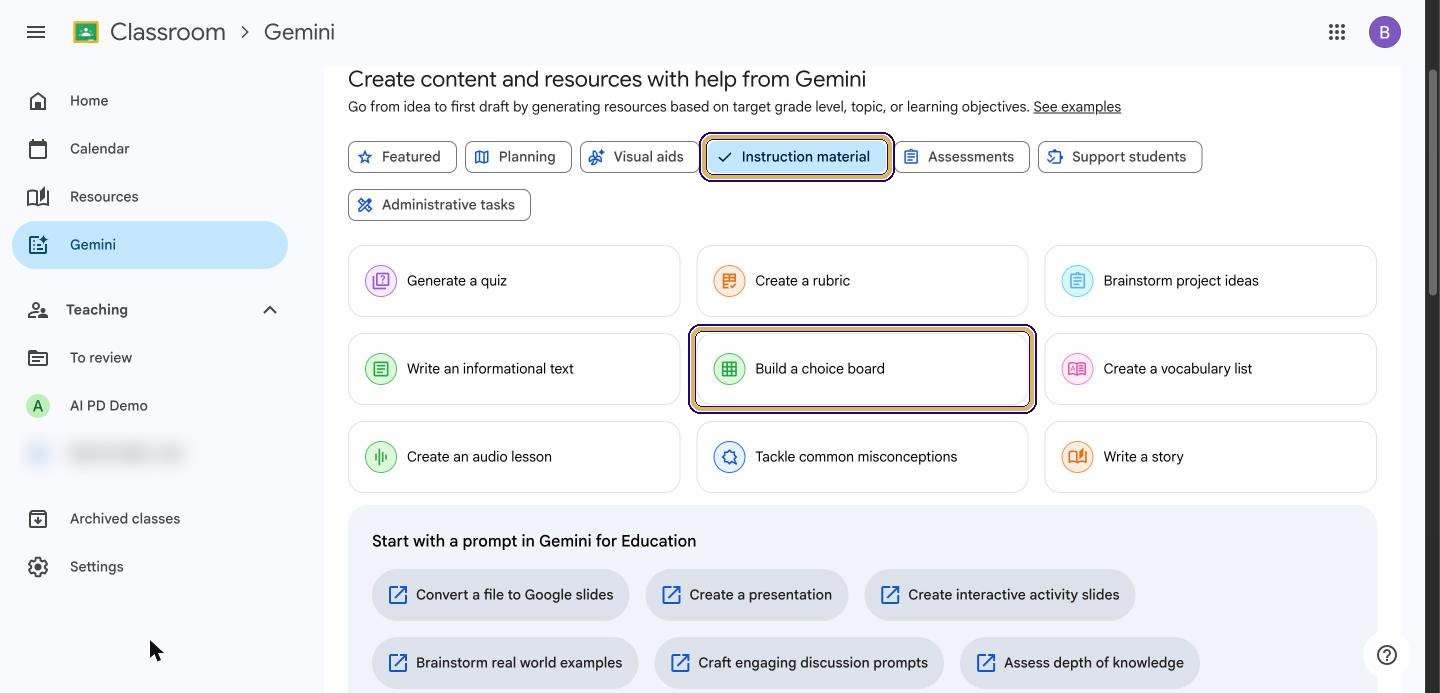Click the AI PD Demo class avatar

tap(38, 406)
